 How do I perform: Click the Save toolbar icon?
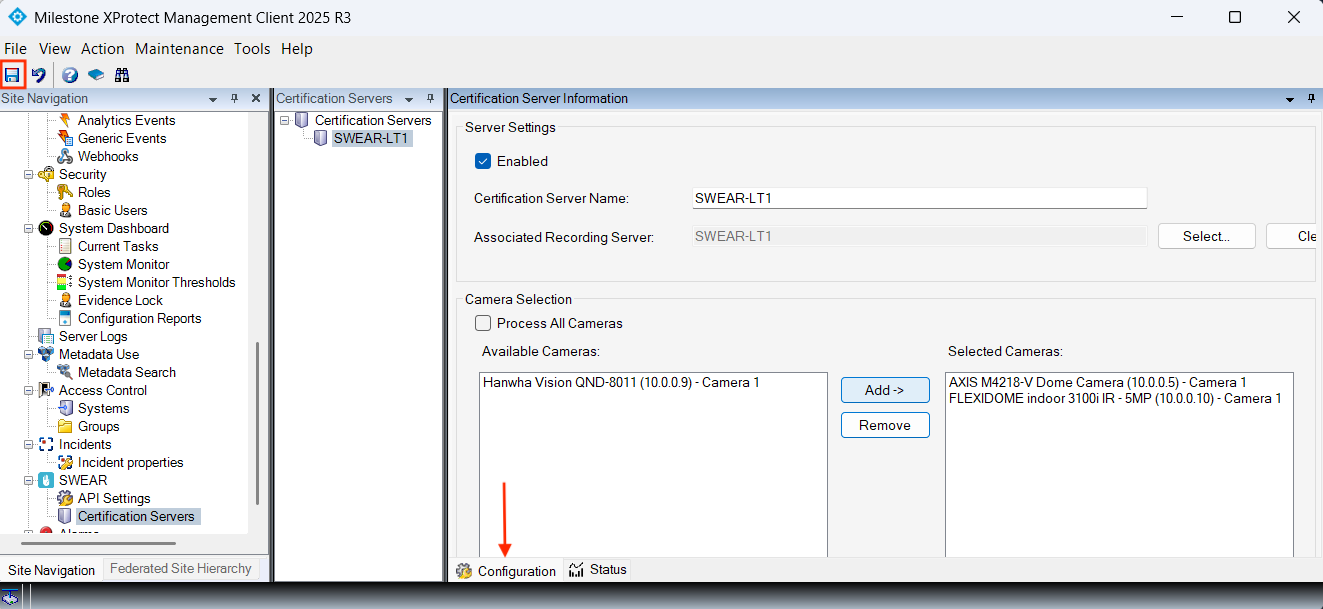(x=13, y=75)
